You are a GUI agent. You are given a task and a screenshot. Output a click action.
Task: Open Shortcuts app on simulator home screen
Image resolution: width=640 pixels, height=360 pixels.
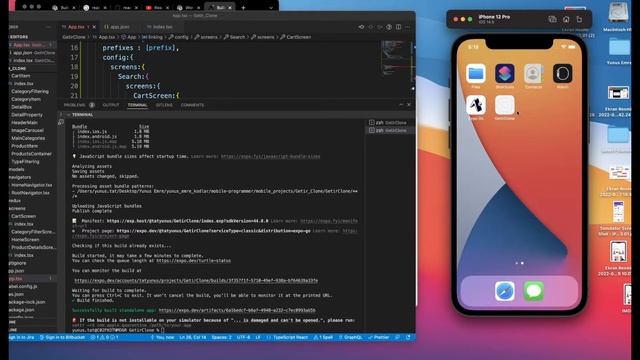click(504, 73)
